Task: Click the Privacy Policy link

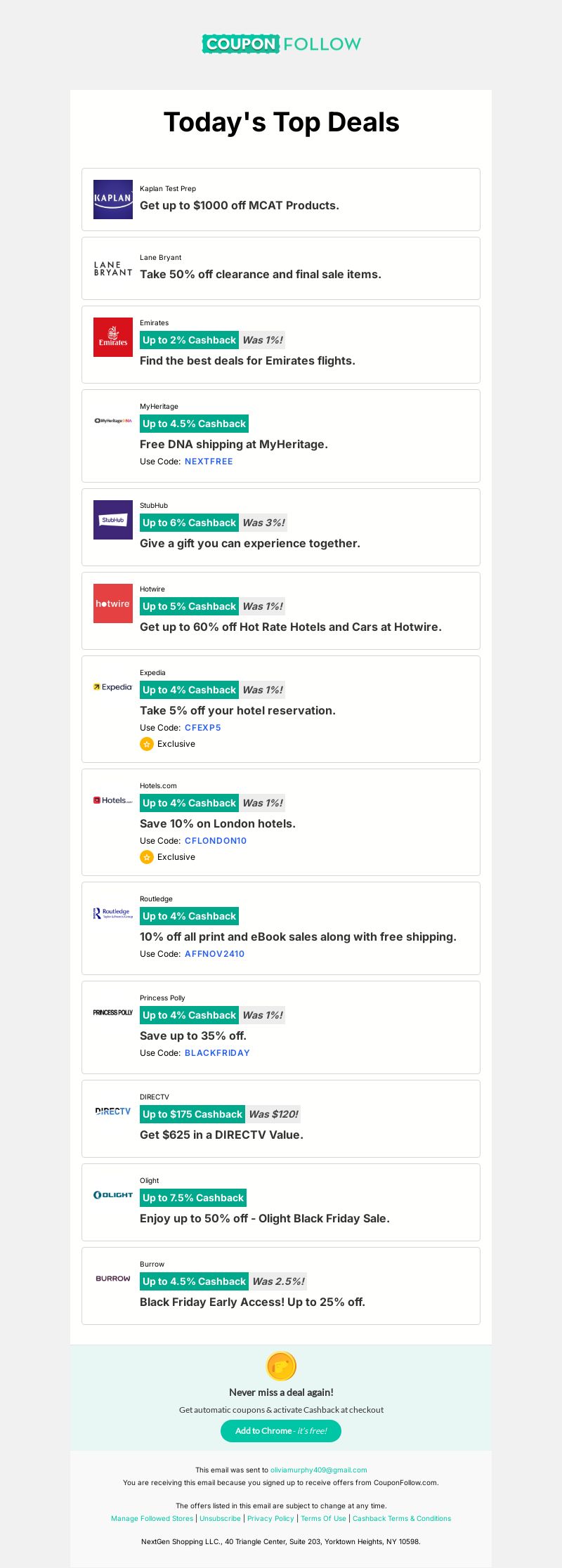Action: (x=270, y=1518)
